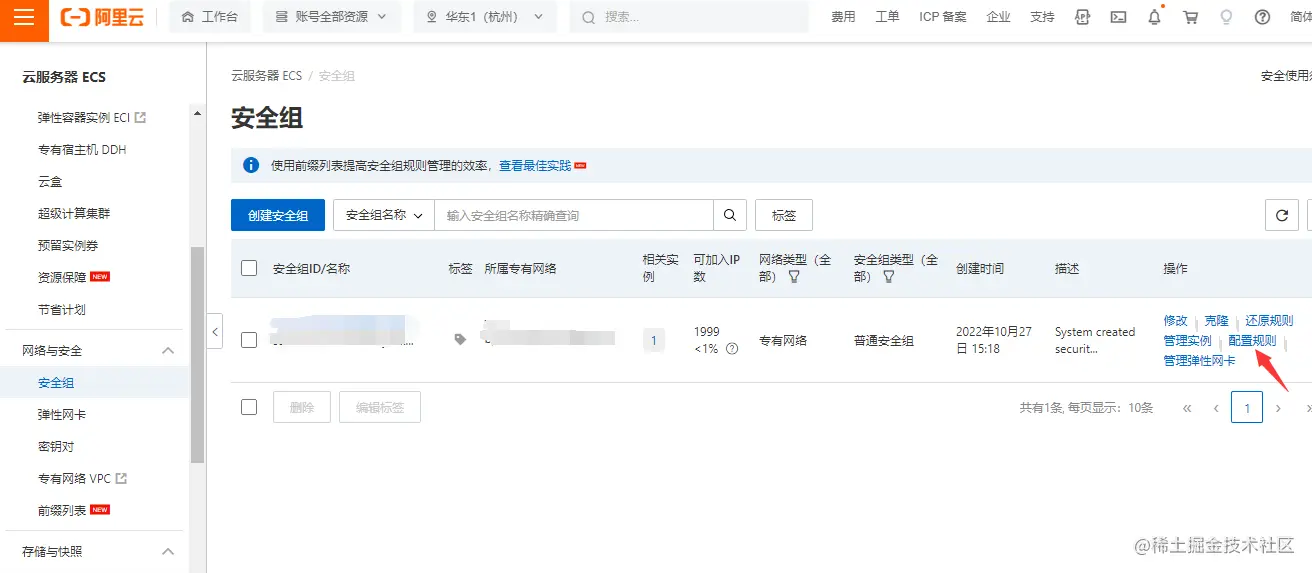
Task: Click the Alibaba Cloud logo
Action: click(103, 17)
